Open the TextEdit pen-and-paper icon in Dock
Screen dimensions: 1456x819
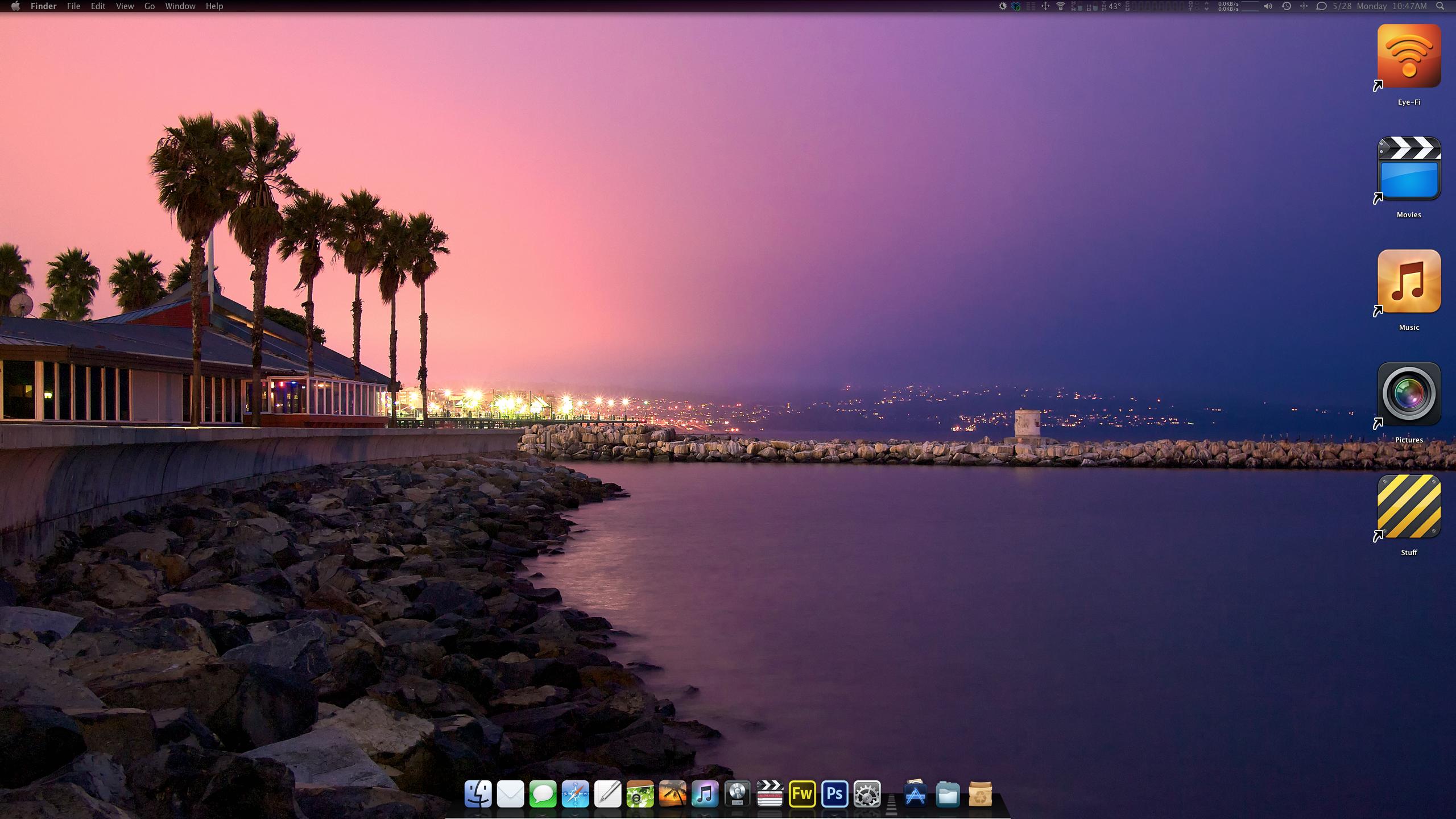coord(607,794)
